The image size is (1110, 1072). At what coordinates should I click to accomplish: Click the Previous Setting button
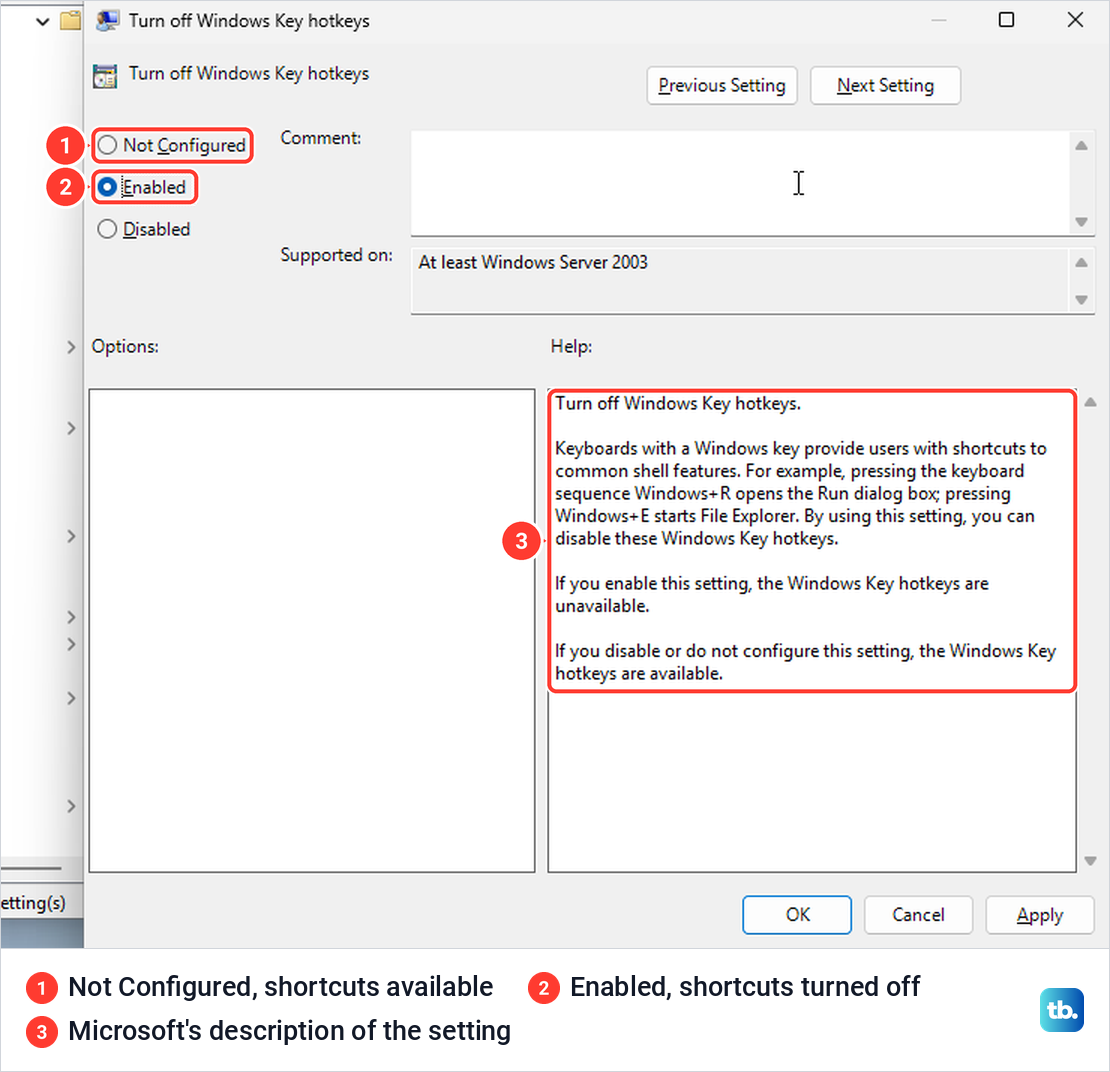(x=721, y=86)
